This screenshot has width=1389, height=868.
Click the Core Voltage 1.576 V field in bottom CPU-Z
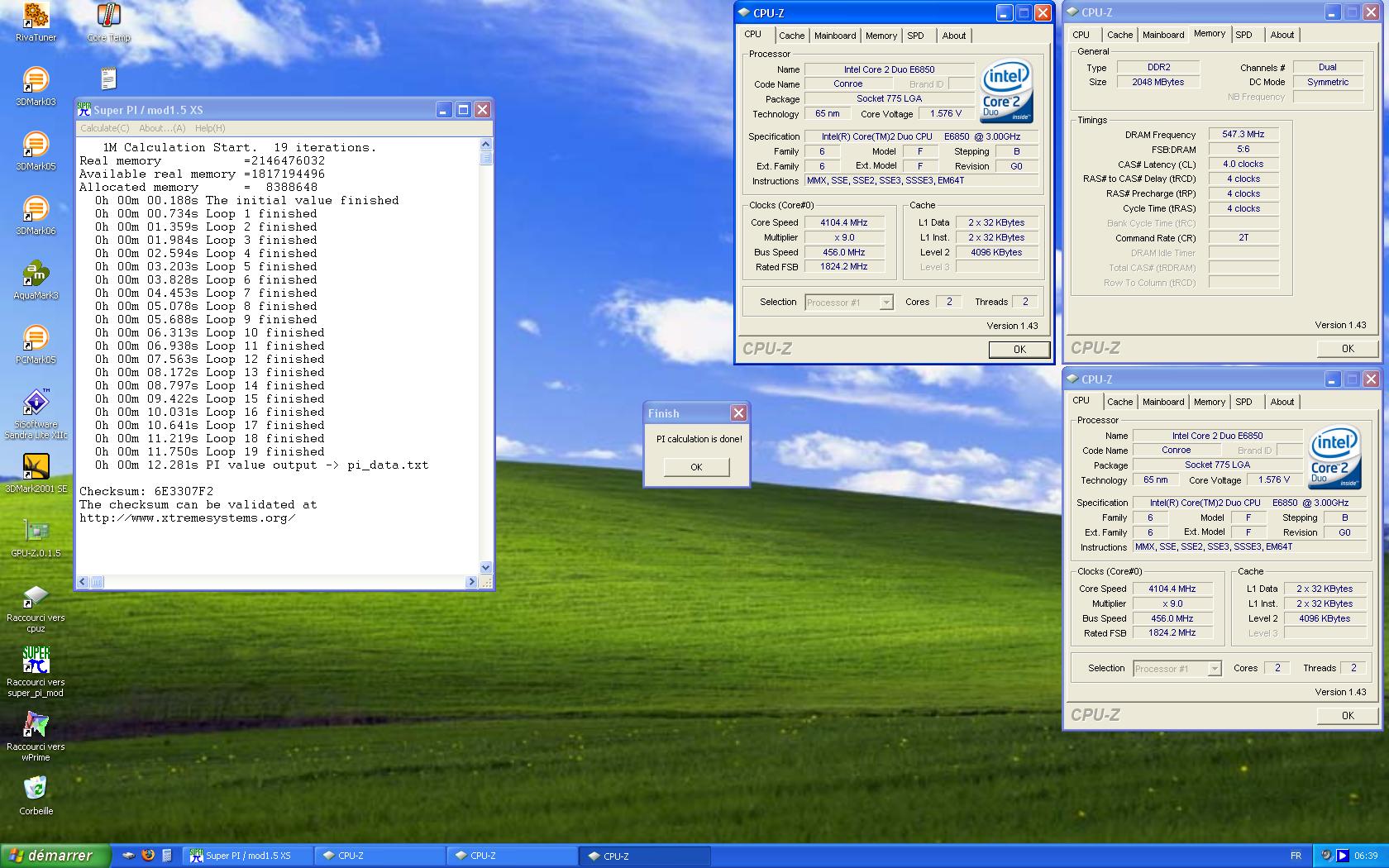(1275, 479)
